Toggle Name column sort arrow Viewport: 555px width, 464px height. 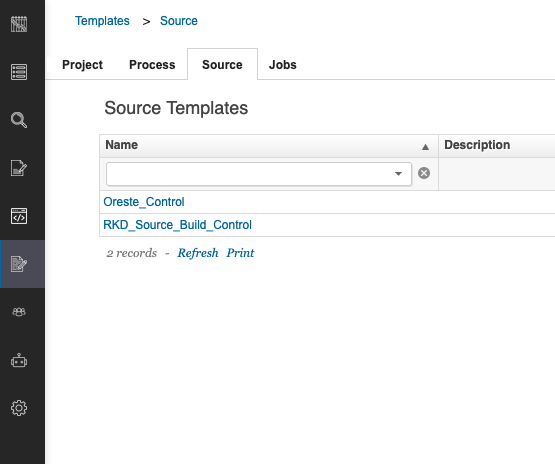(x=425, y=147)
